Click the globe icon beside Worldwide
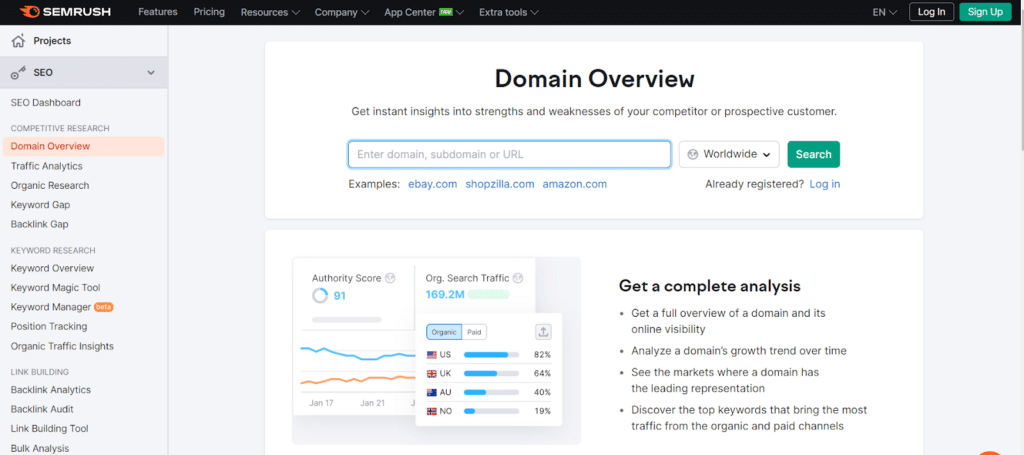This screenshot has height=455, width=1024. (x=692, y=154)
